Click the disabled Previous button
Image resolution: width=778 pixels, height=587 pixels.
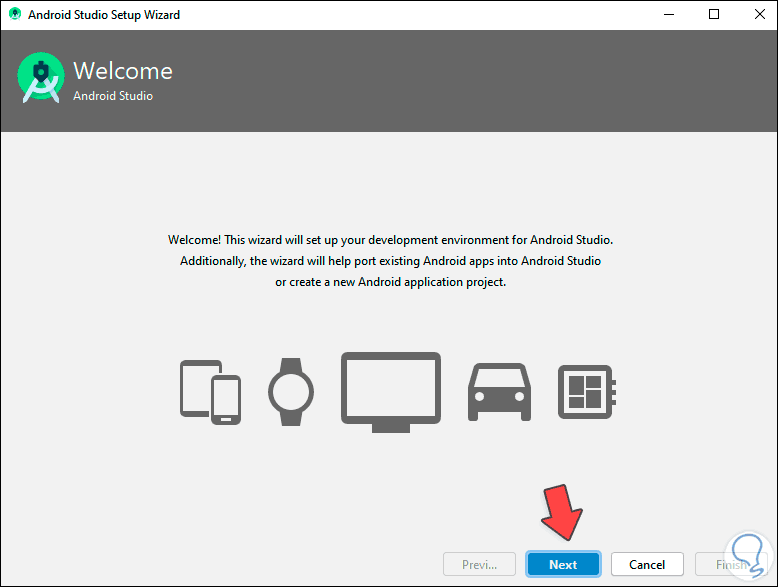click(479, 564)
